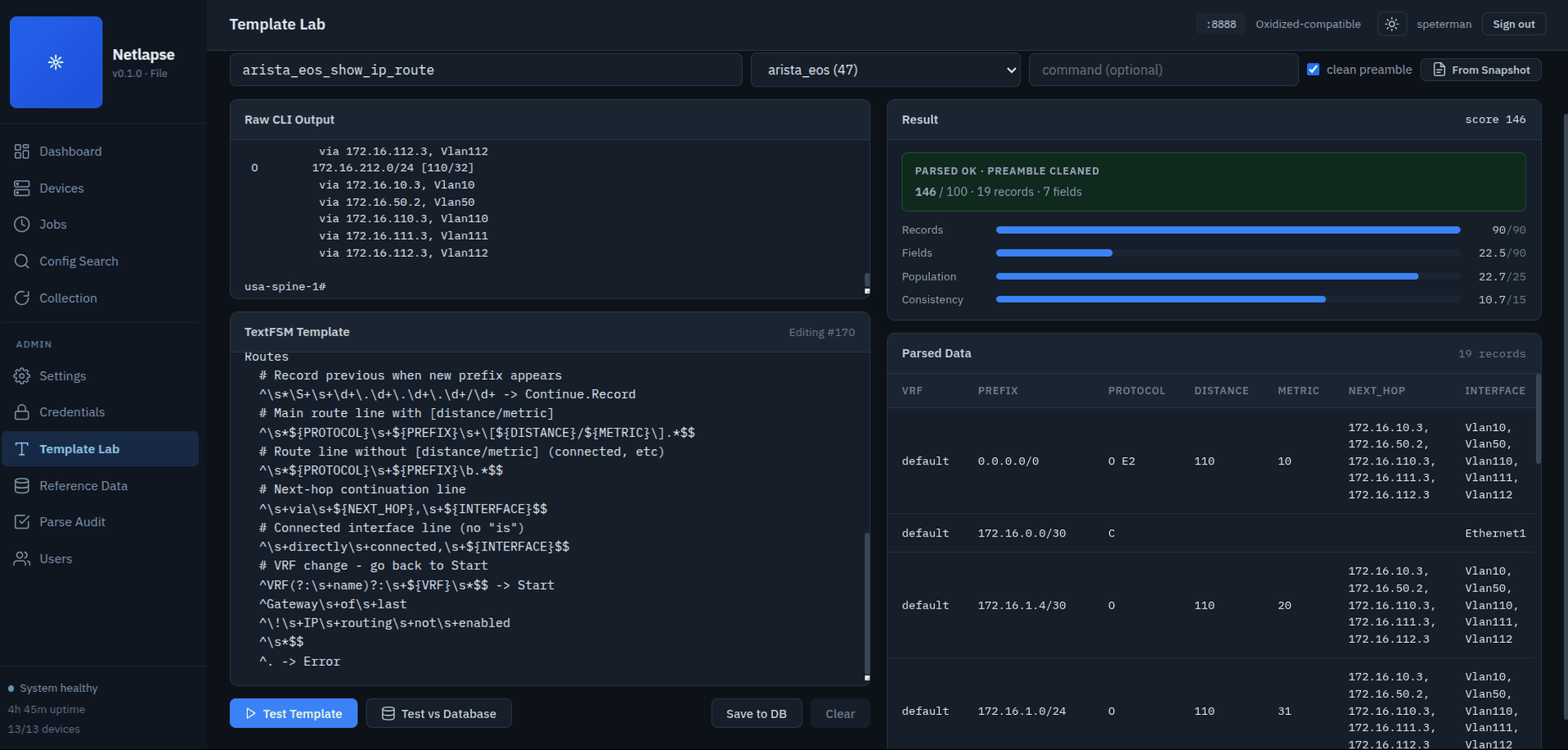Viewport: 1568px width, 750px height.
Task: Toggle the clean preamble checkbox
Action: point(1313,70)
